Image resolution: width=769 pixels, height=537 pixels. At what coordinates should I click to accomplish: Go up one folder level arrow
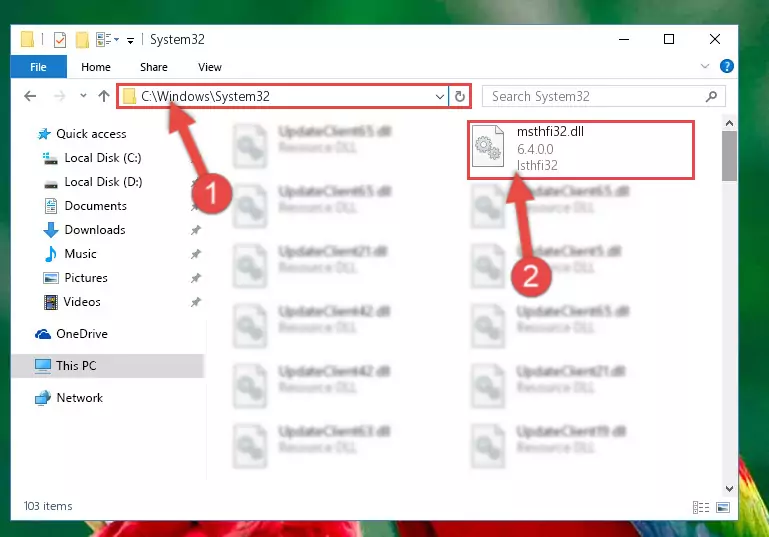(103, 96)
